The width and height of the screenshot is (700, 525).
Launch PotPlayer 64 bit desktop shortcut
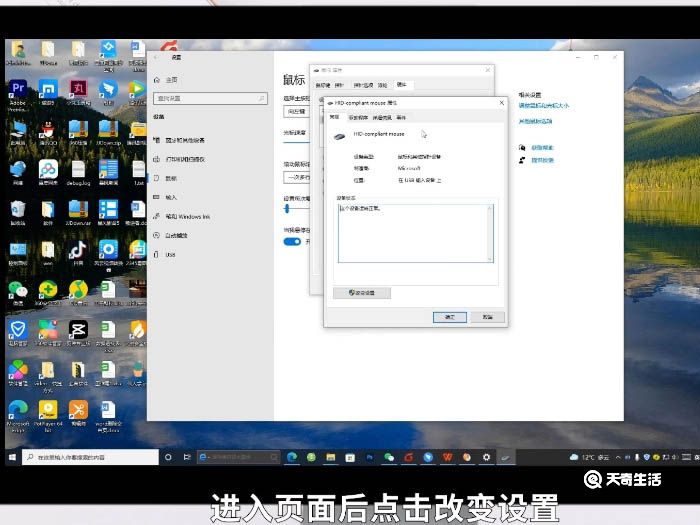(48, 415)
